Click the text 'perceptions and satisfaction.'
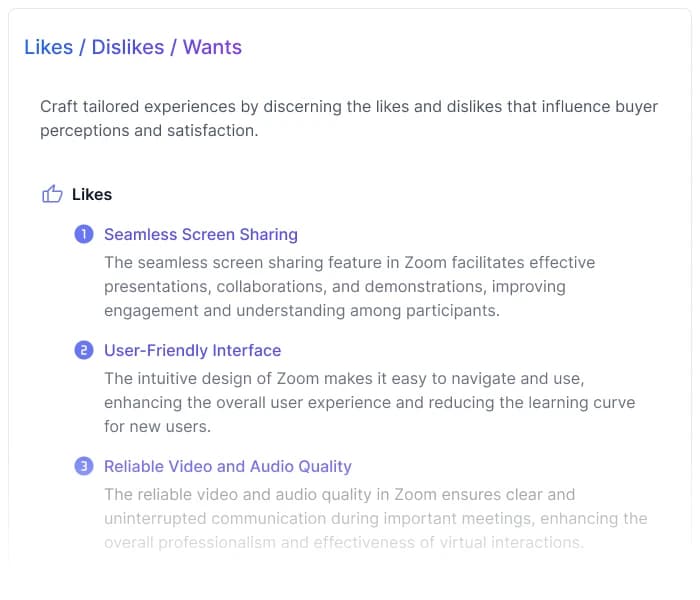This screenshot has height=600, width=700. (149, 130)
